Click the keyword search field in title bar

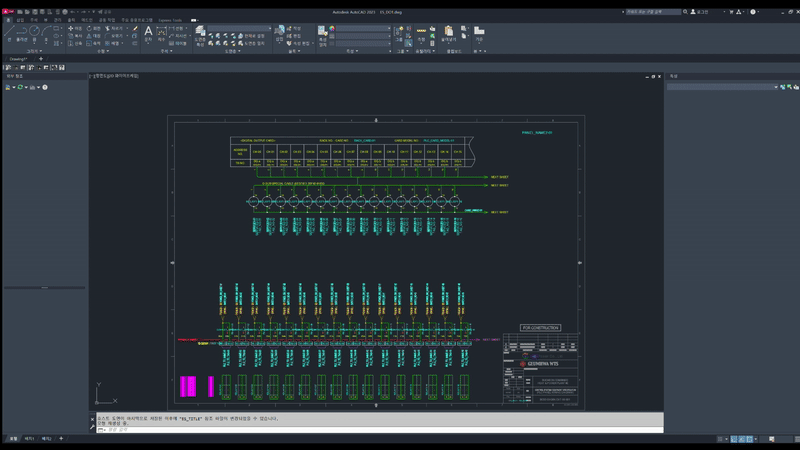pos(654,12)
